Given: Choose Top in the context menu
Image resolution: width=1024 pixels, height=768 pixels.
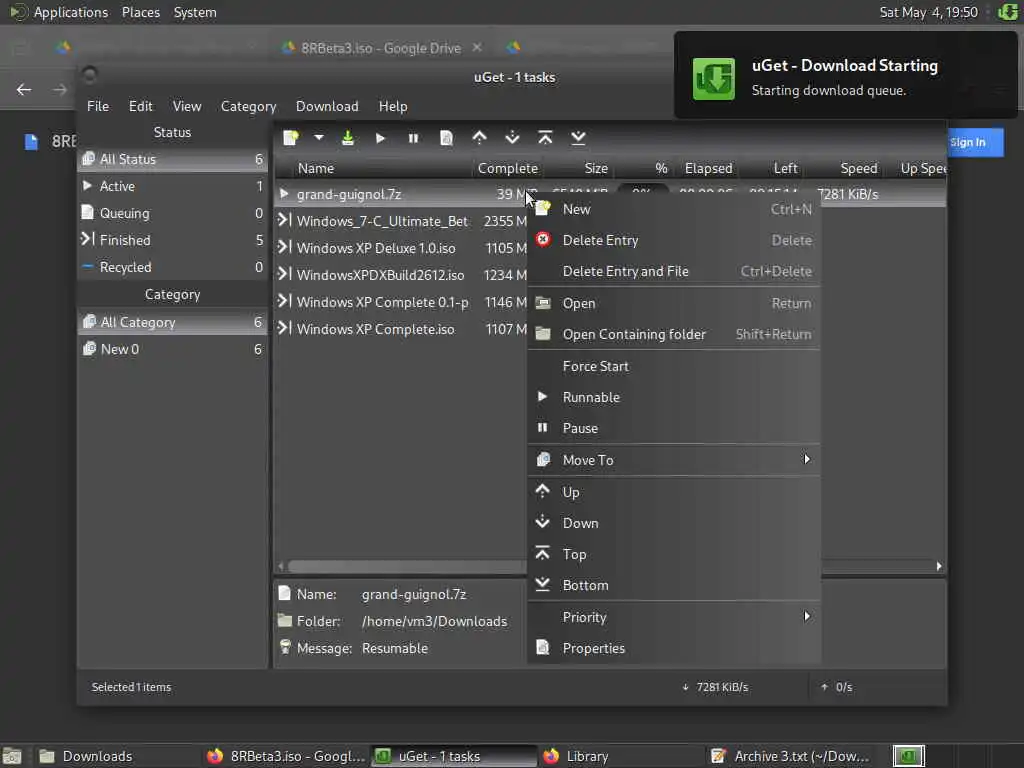Looking at the screenshot, I should click(673, 554).
